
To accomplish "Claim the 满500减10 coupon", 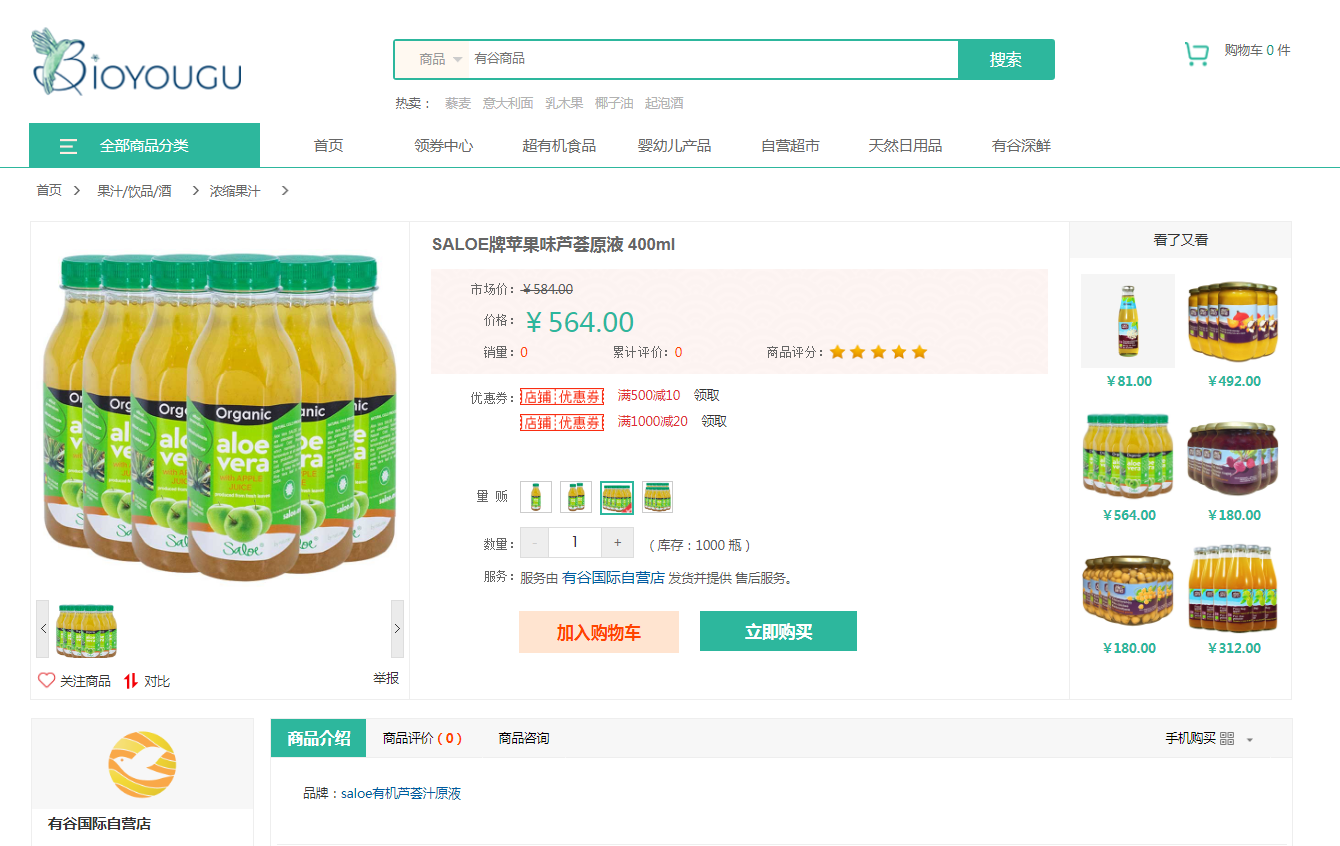I will (x=707, y=396).
